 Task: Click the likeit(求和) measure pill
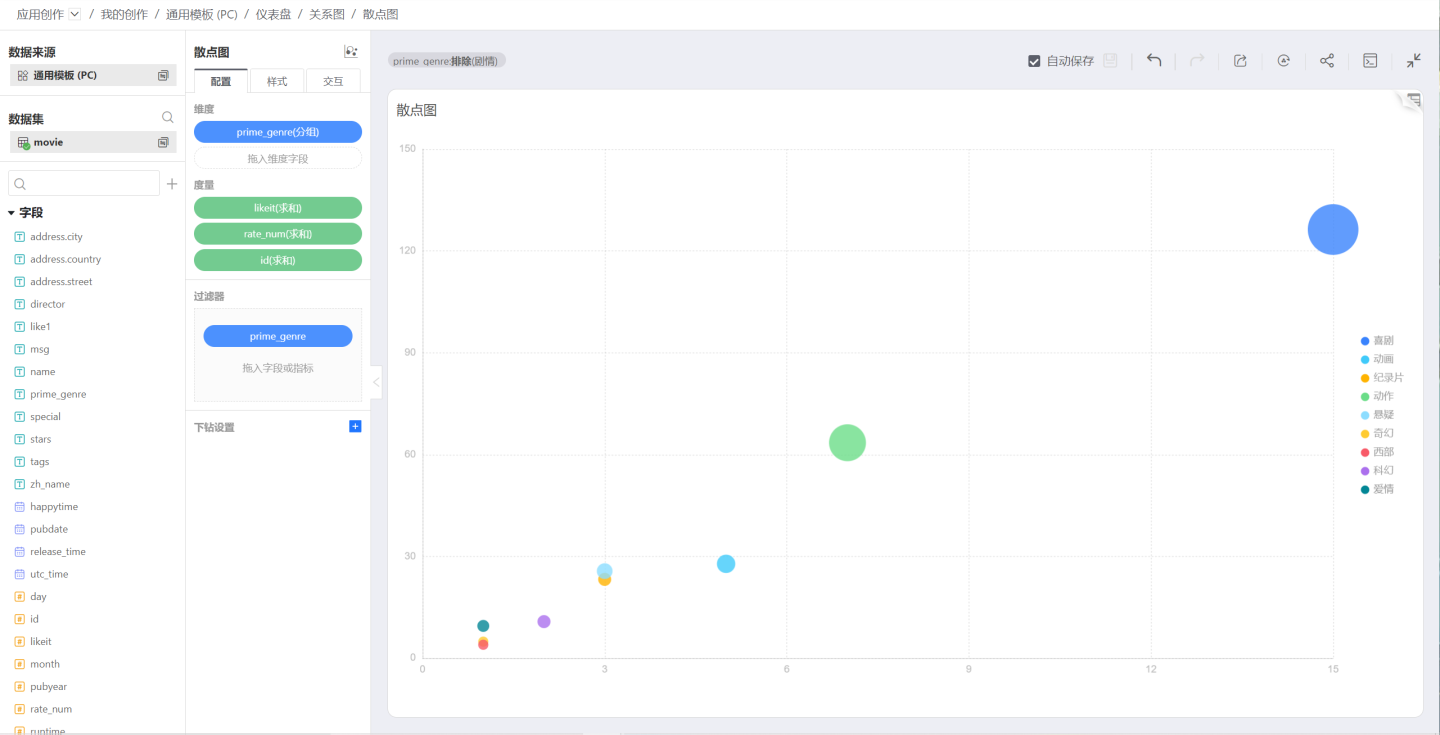point(277,208)
